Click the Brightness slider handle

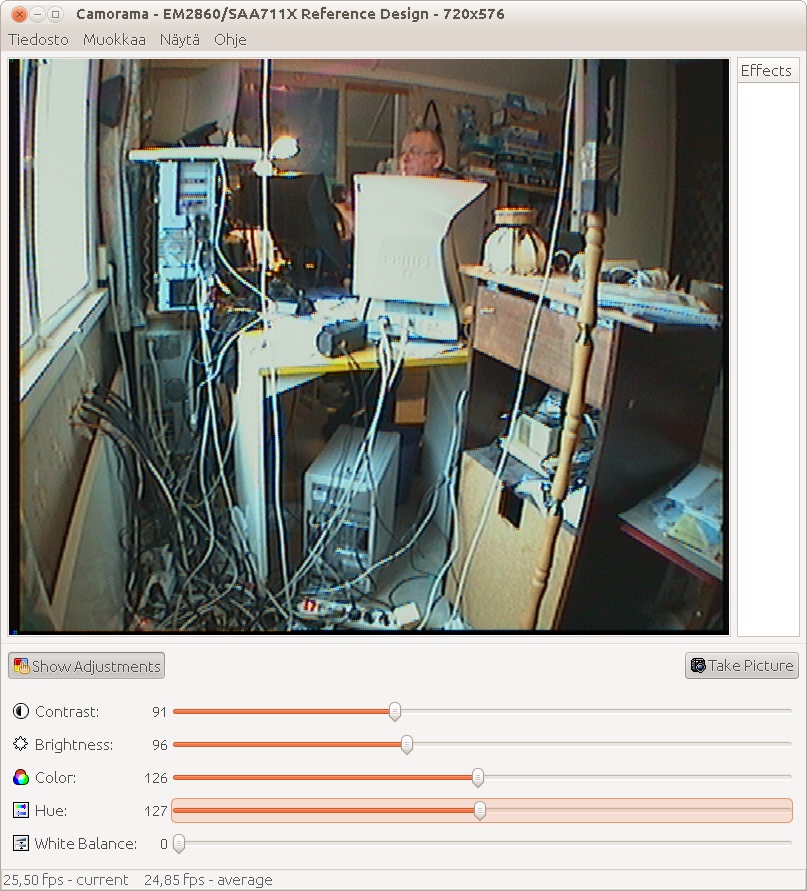[407, 744]
